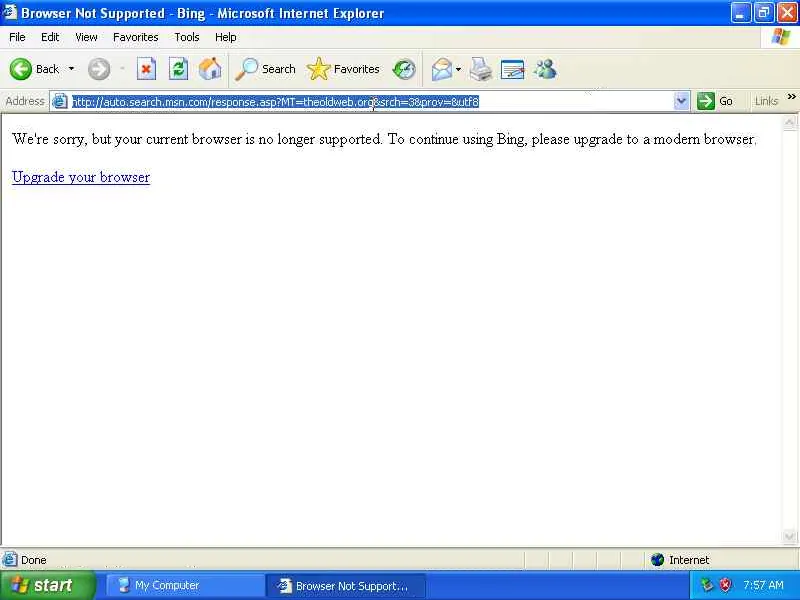This screenshot has width=800, height=600.
Task: Click the address bar URL field
Action: click(371, 102)
